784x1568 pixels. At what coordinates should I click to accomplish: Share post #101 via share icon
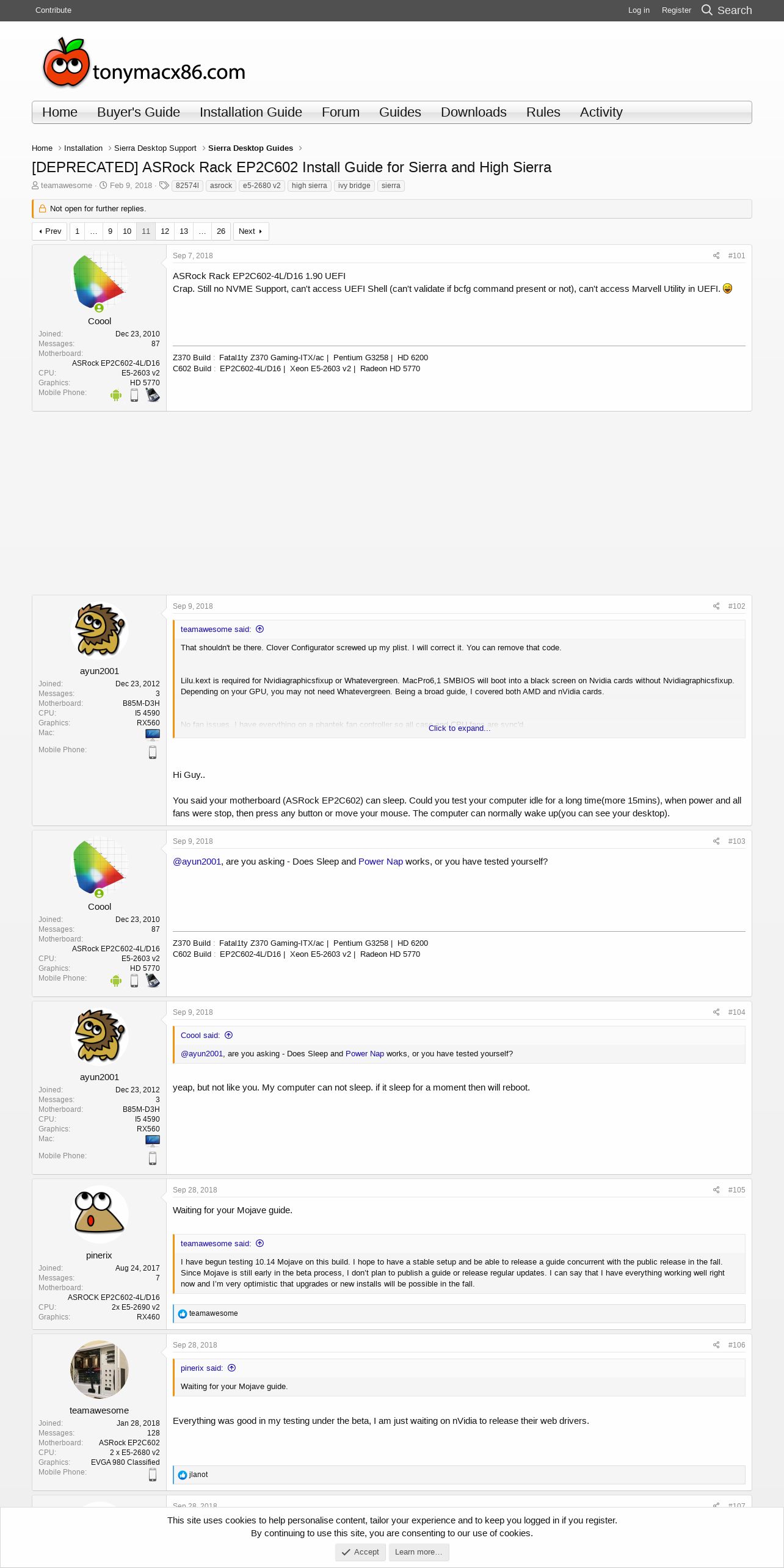[716, 256]
